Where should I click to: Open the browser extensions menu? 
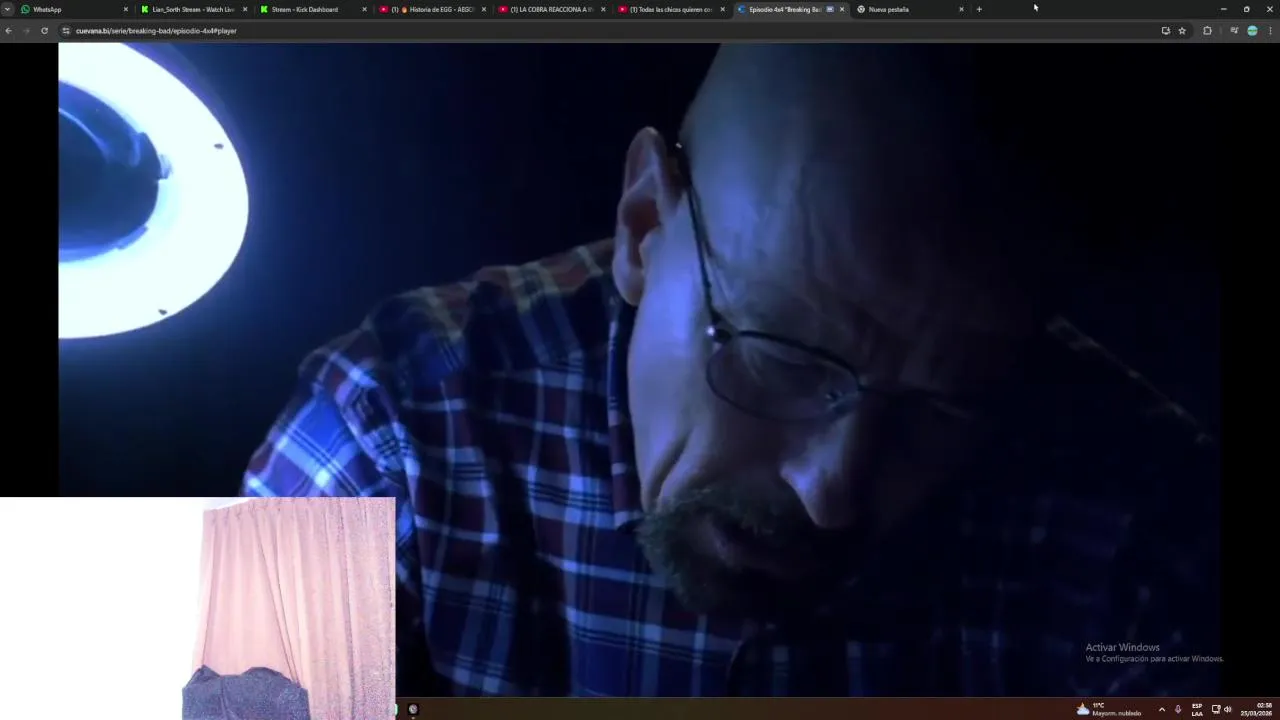point(1207,31)
